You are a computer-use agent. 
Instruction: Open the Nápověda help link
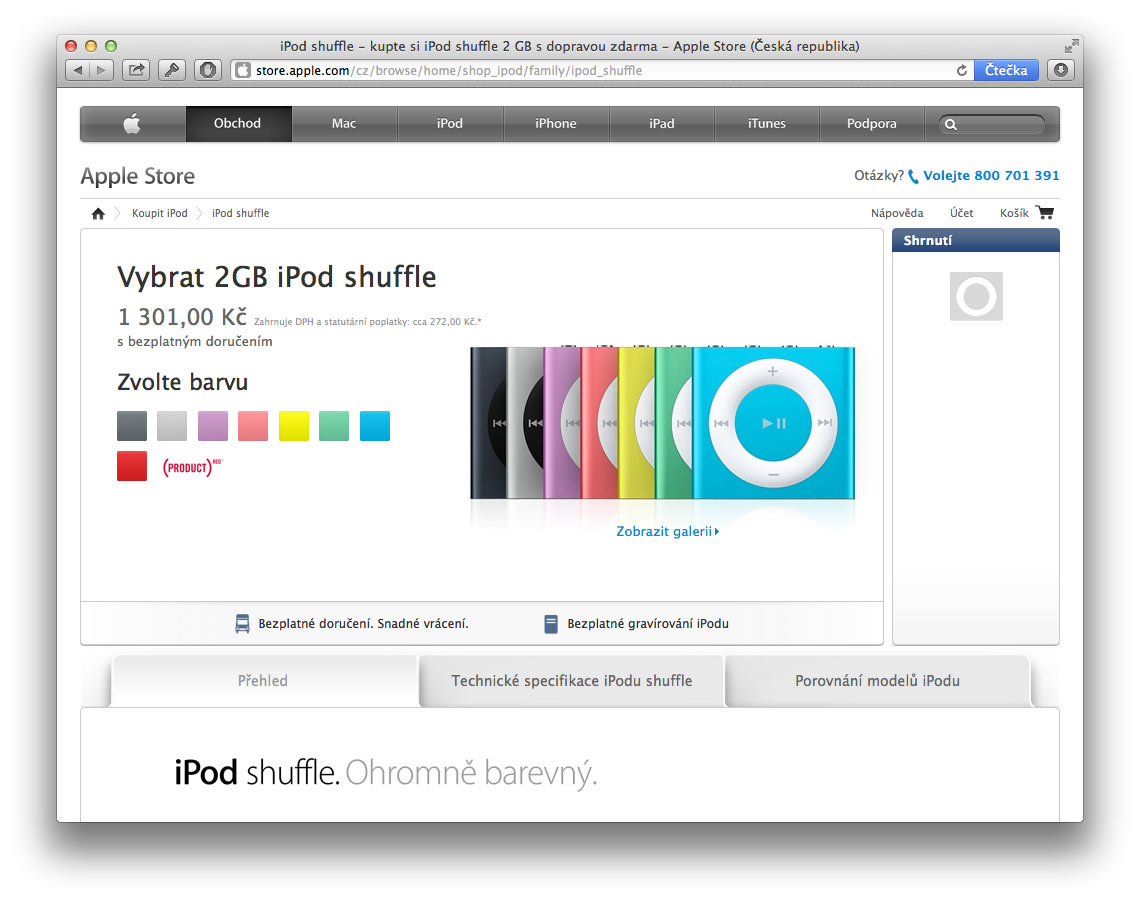(896, 213)
